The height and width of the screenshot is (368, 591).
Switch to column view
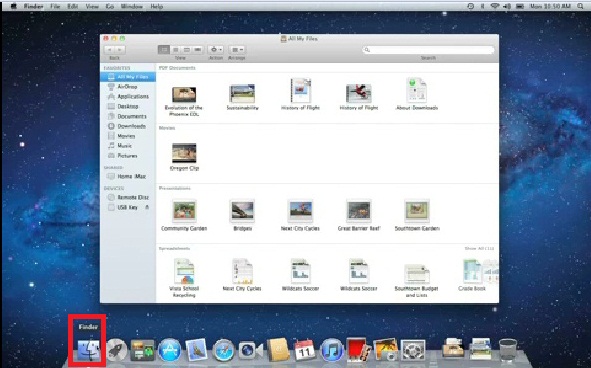187,49
